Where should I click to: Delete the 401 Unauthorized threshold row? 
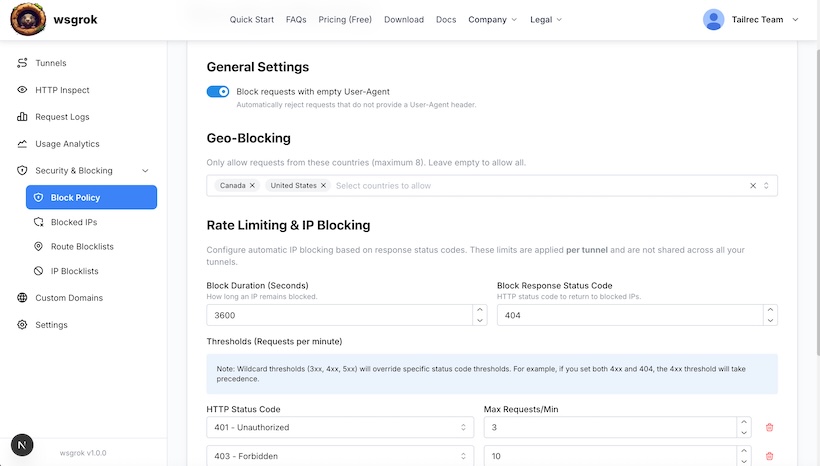click(769, 427)
